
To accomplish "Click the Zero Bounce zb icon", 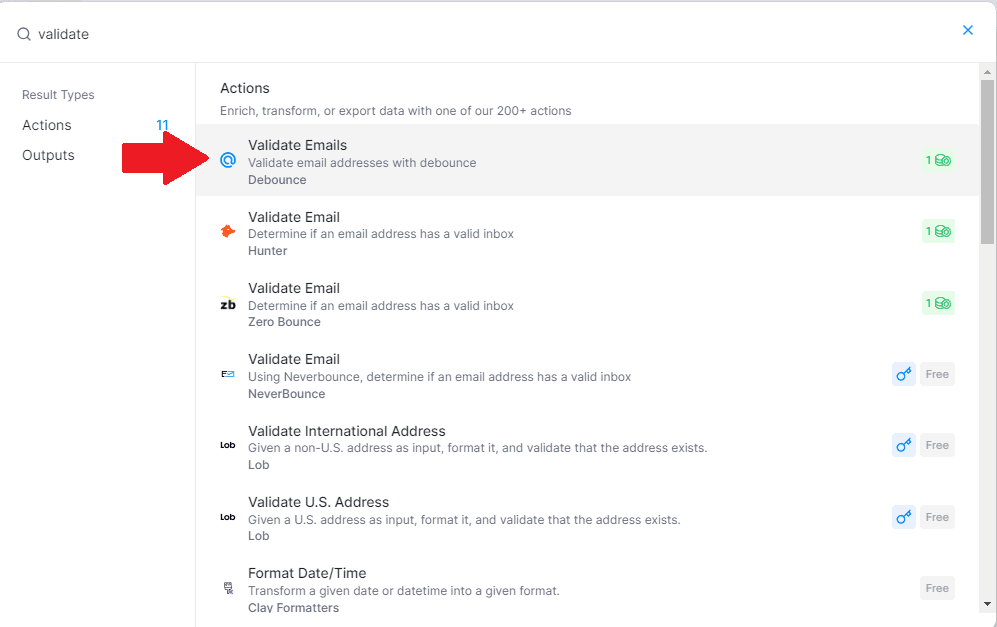I will (228, 304).
